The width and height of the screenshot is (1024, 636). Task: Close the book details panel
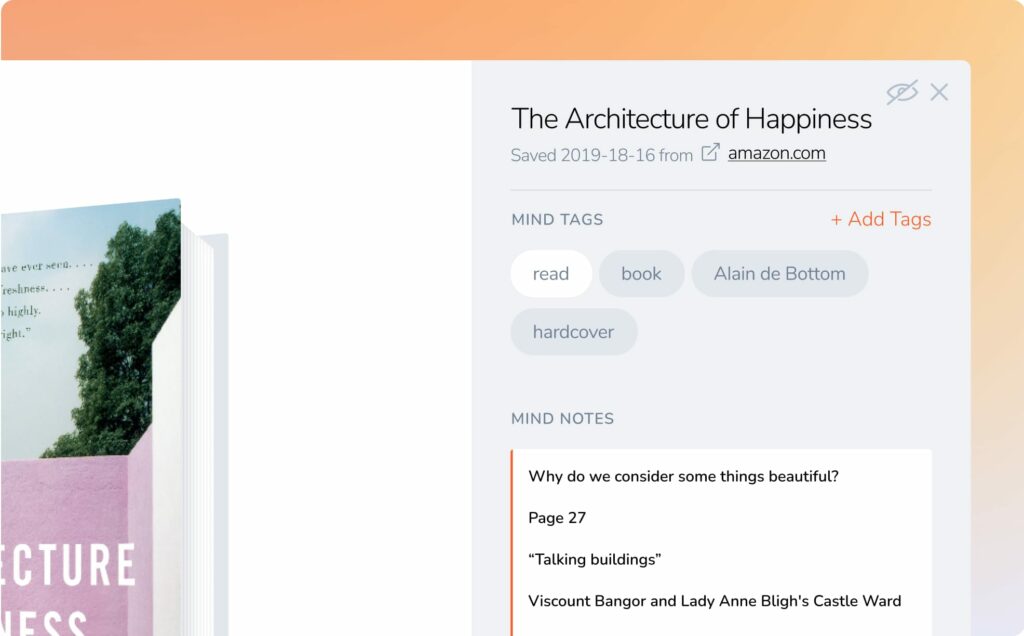pos(939,92)
